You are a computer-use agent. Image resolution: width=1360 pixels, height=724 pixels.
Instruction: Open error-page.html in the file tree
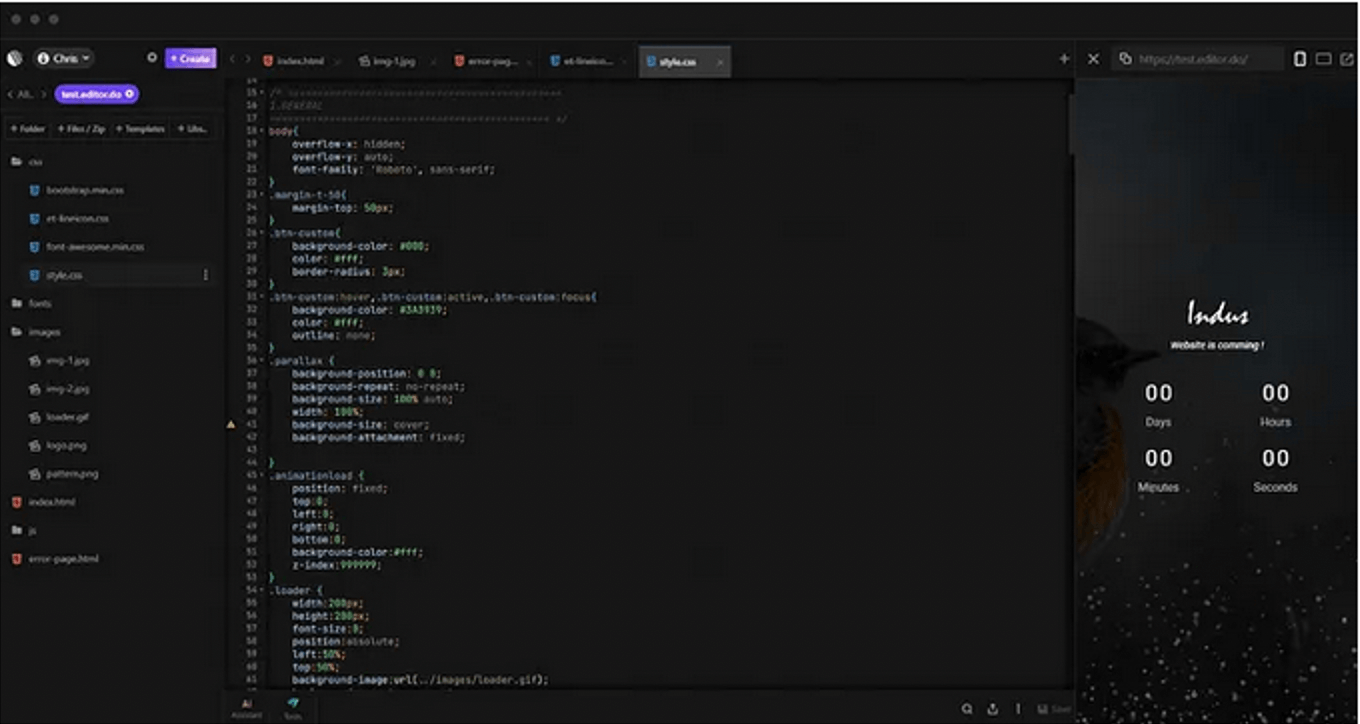[x=55, y=559]
